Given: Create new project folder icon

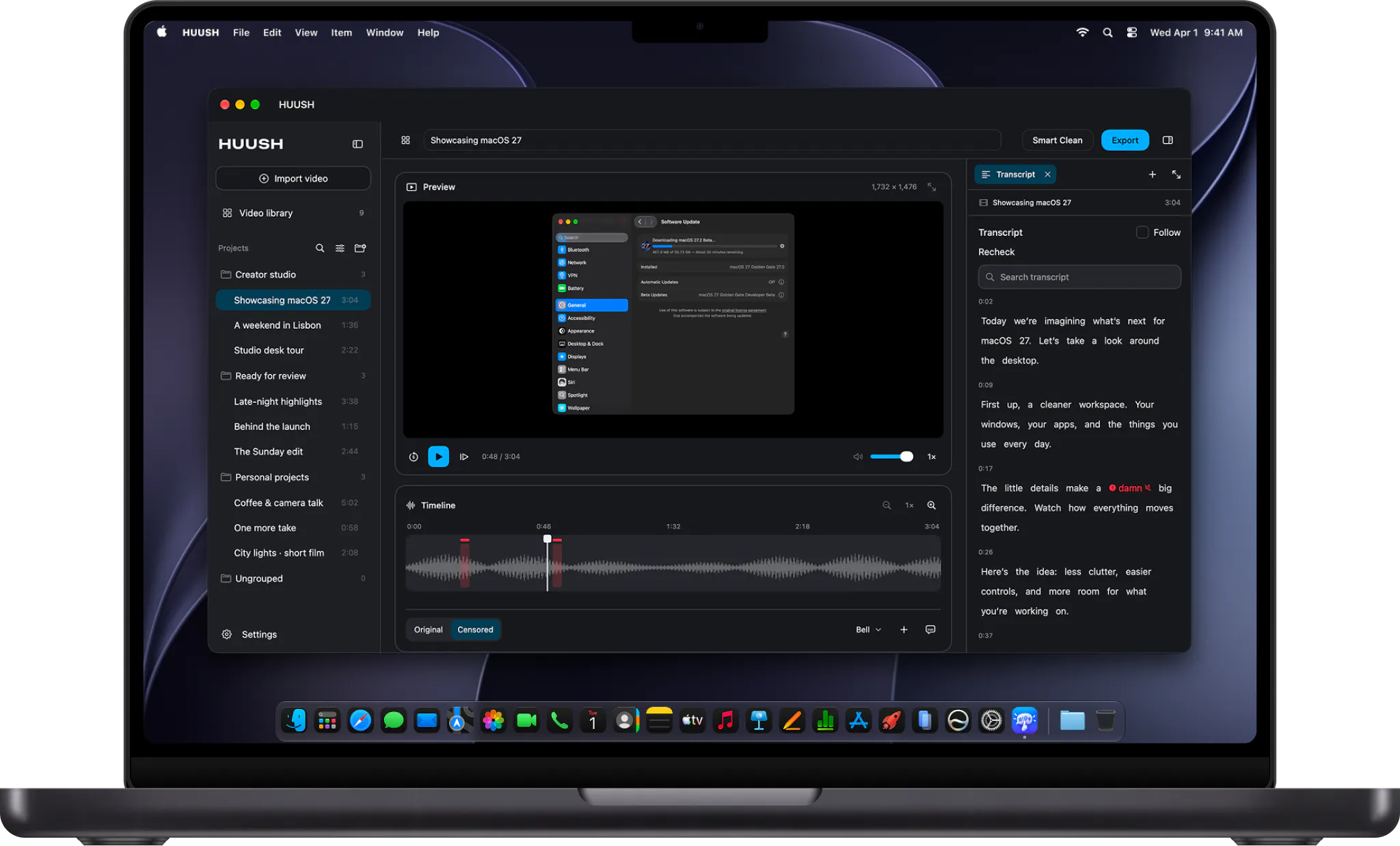Looking at the screenshot, I should [360, 248].
